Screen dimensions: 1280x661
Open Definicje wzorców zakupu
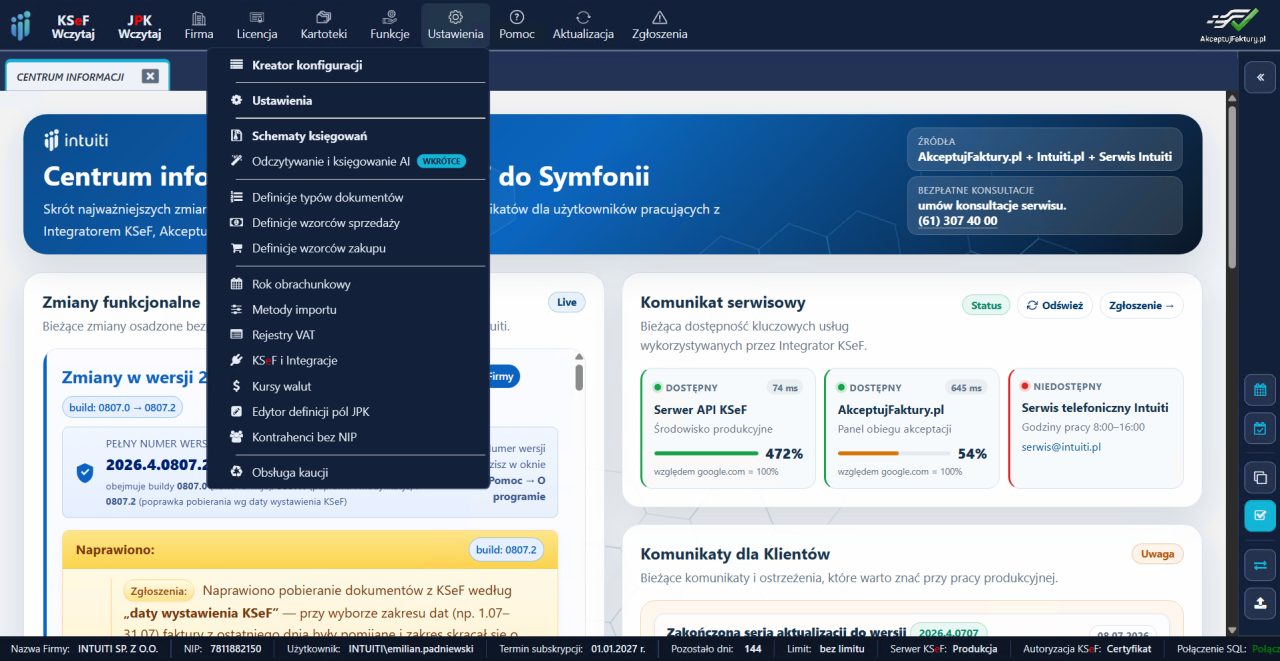point(347,248)
